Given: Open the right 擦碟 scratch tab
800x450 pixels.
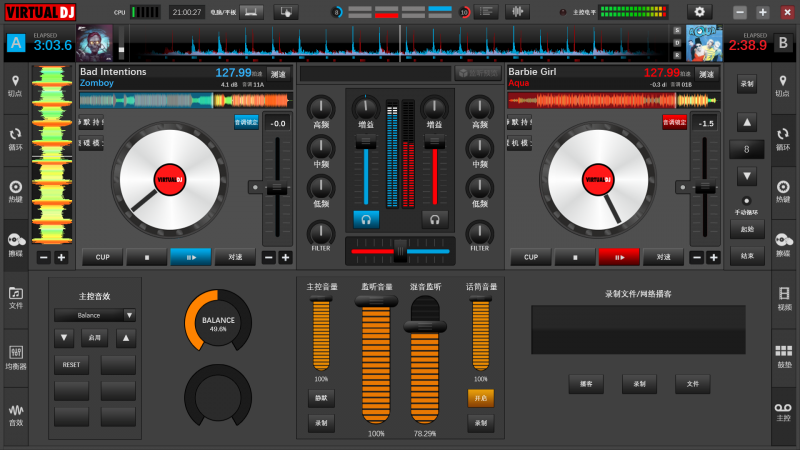Looking at the screenshot, I should 783,245.
